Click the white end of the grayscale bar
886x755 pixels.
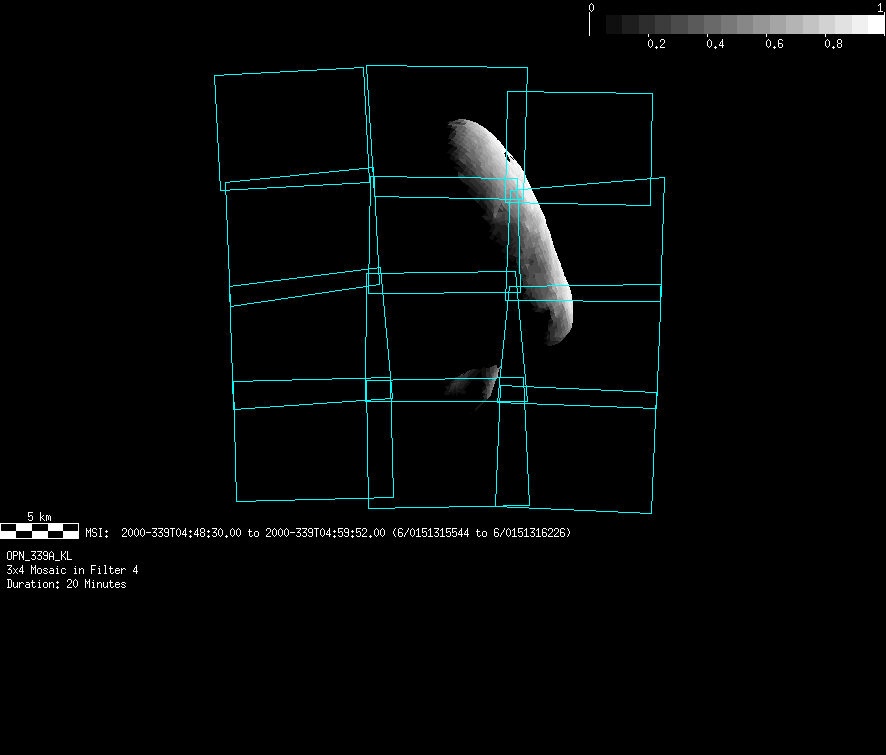[867, 24]
